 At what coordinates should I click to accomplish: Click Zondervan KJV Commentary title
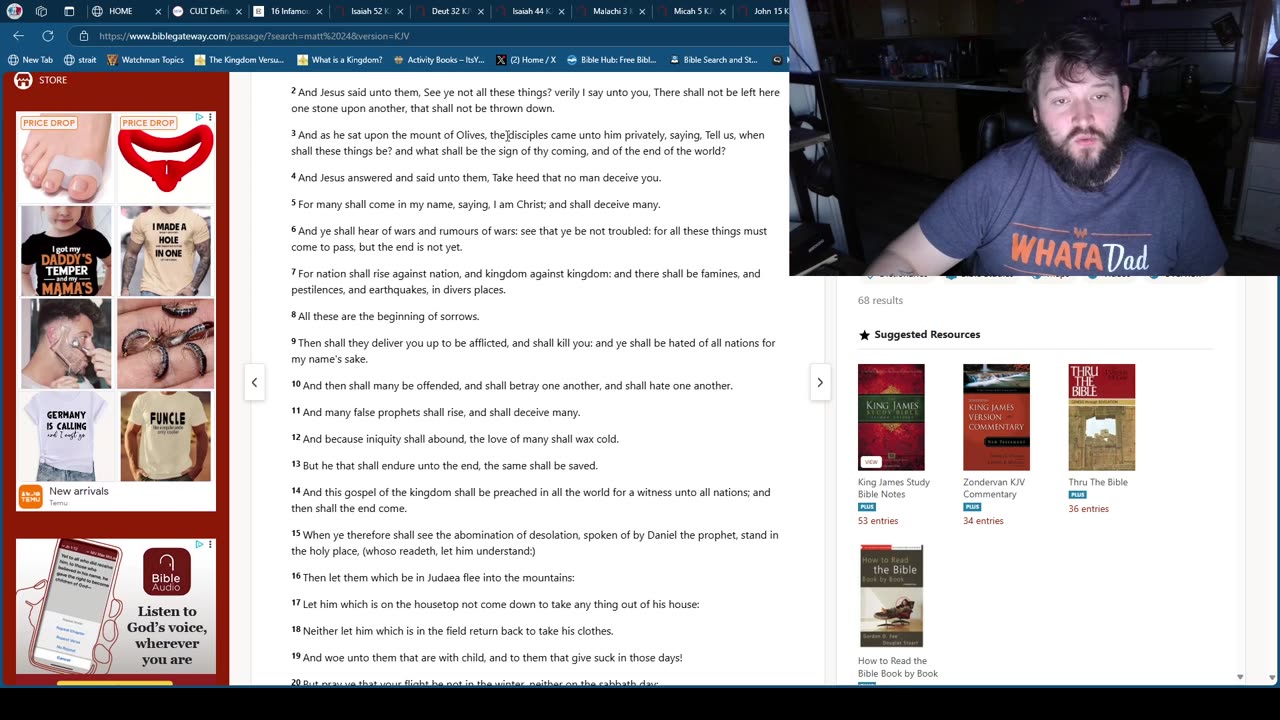(994, 488)
